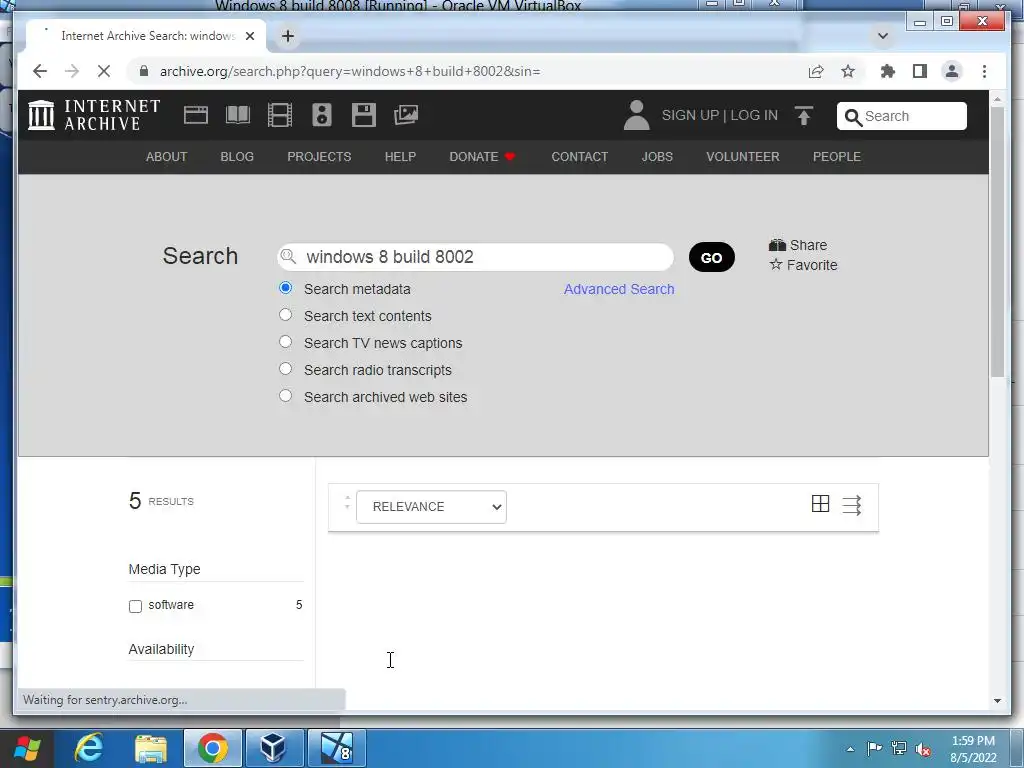This screenshot has width=1024, height=768.
Task: Open the RELEVANCE sort dropdown
Action: (431, 507)
